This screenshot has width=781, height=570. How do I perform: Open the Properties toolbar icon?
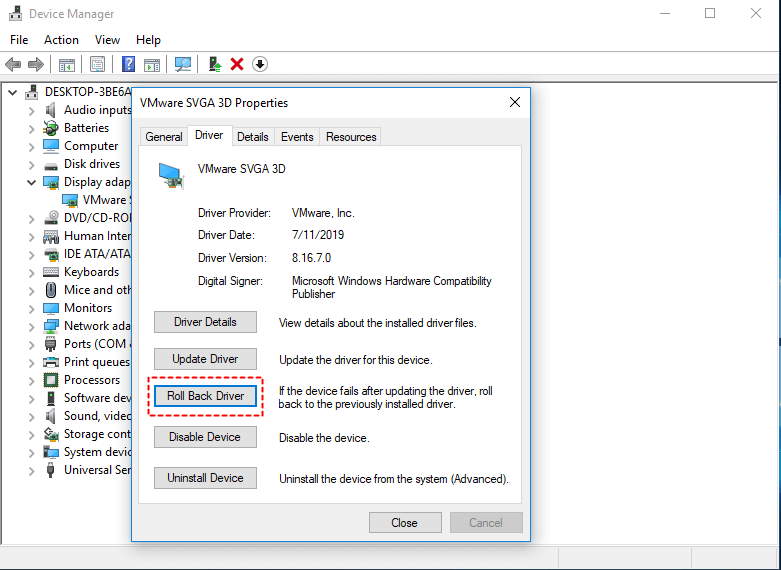click(x=98, y=64)
